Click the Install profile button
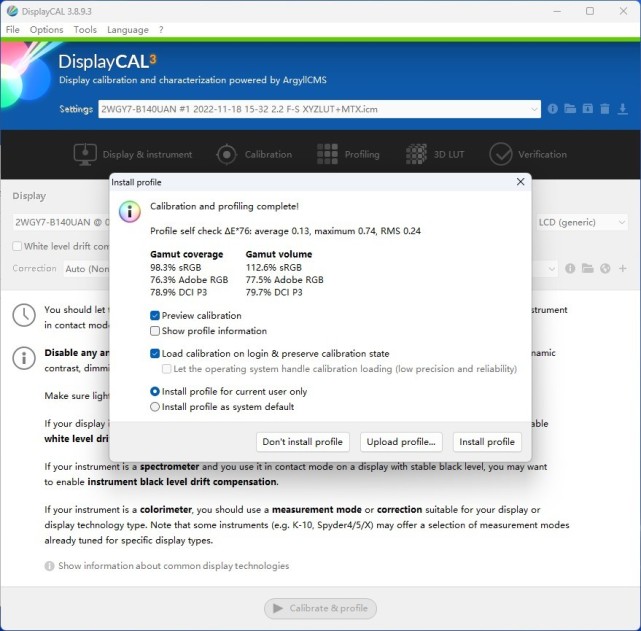This screenshot has height=631, width=641. [487, 442]
